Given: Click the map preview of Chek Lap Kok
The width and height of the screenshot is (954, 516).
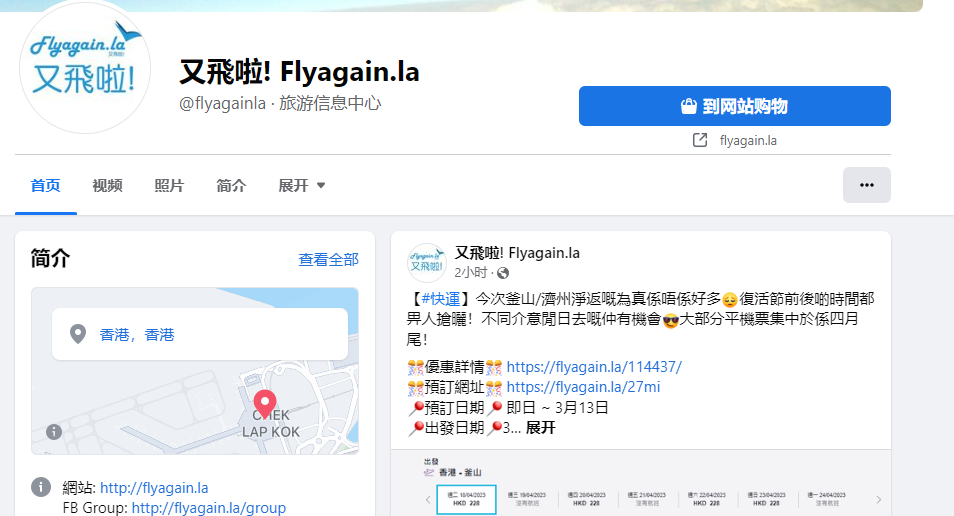Looking at the screenshot, I should pyautogui.click(x=195, y=371).
